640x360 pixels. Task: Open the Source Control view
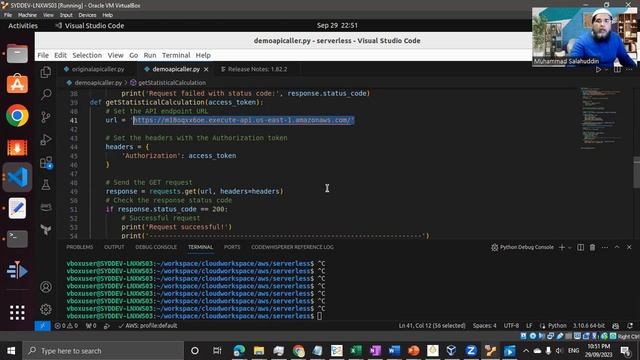pyautogui.click(x=46, y=117)
